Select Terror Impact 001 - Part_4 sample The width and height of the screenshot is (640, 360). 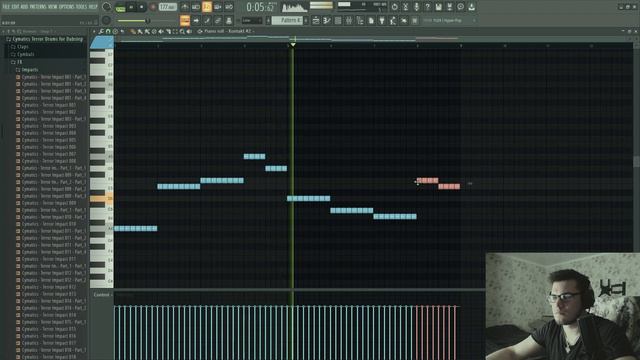[x=51, y=98]
